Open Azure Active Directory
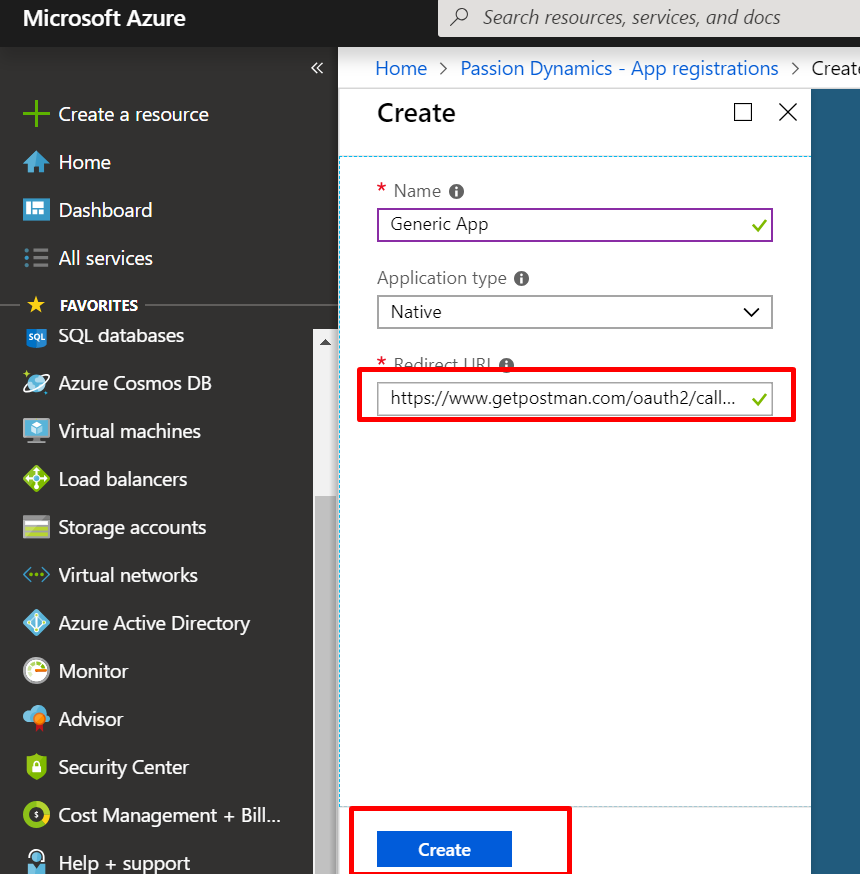 [x=153, y=624]
